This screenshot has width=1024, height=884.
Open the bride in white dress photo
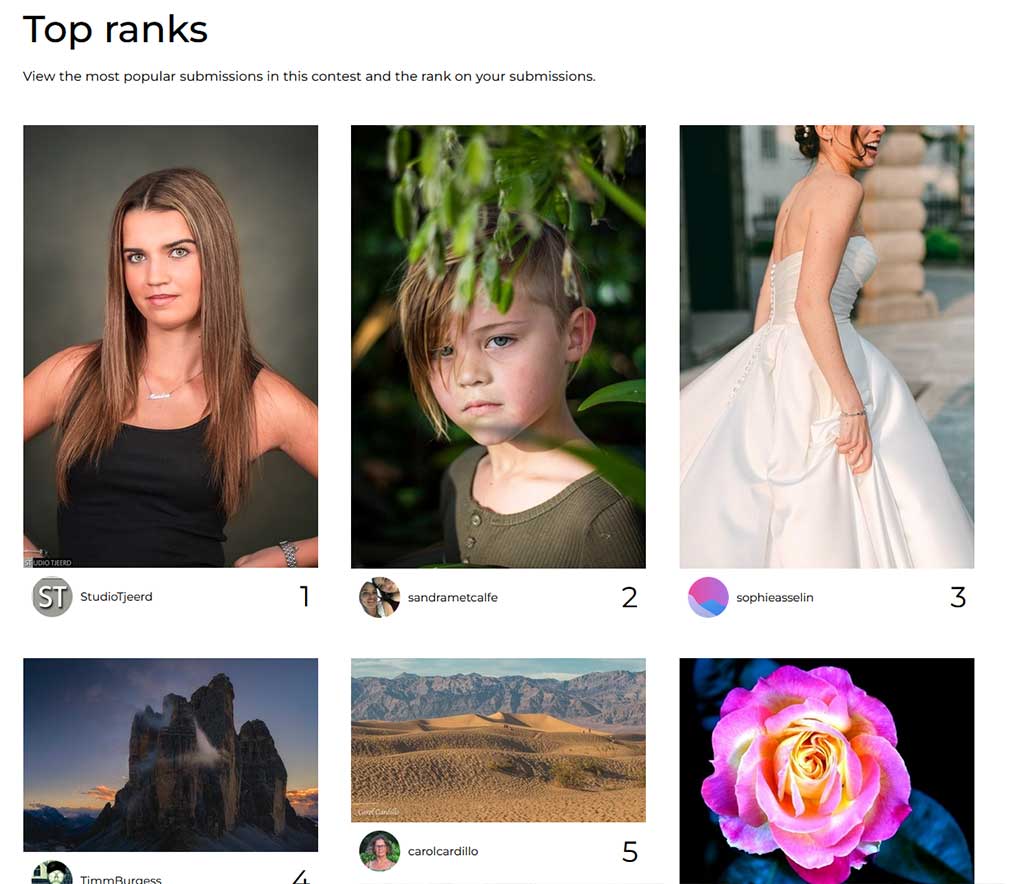(x=827, y=346)
